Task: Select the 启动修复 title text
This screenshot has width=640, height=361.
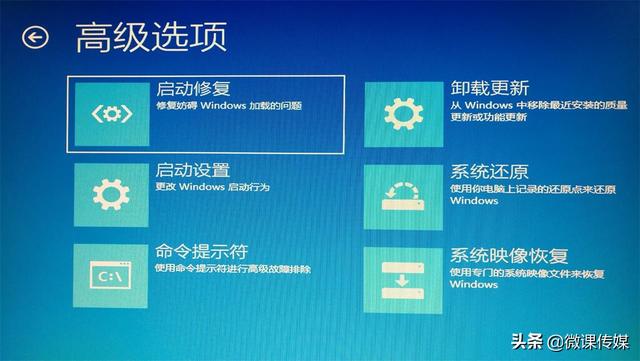Action: pyautogui.click(x=193, y=89)
